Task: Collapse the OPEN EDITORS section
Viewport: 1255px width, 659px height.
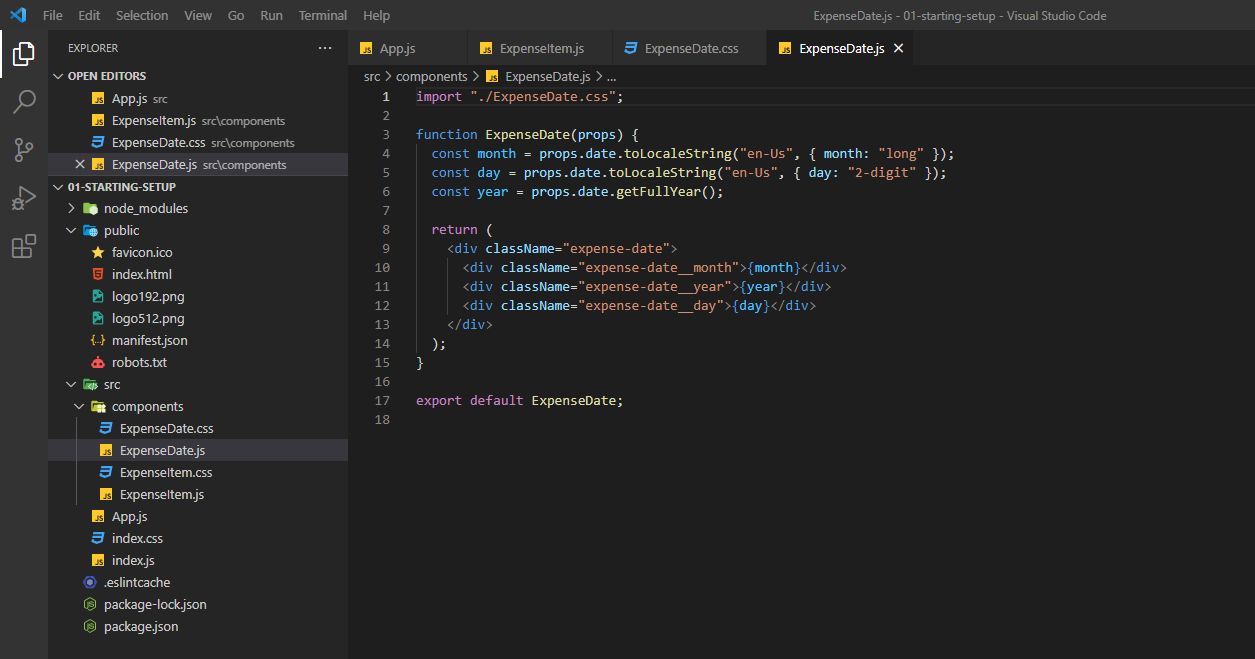Action: (60, 75)
